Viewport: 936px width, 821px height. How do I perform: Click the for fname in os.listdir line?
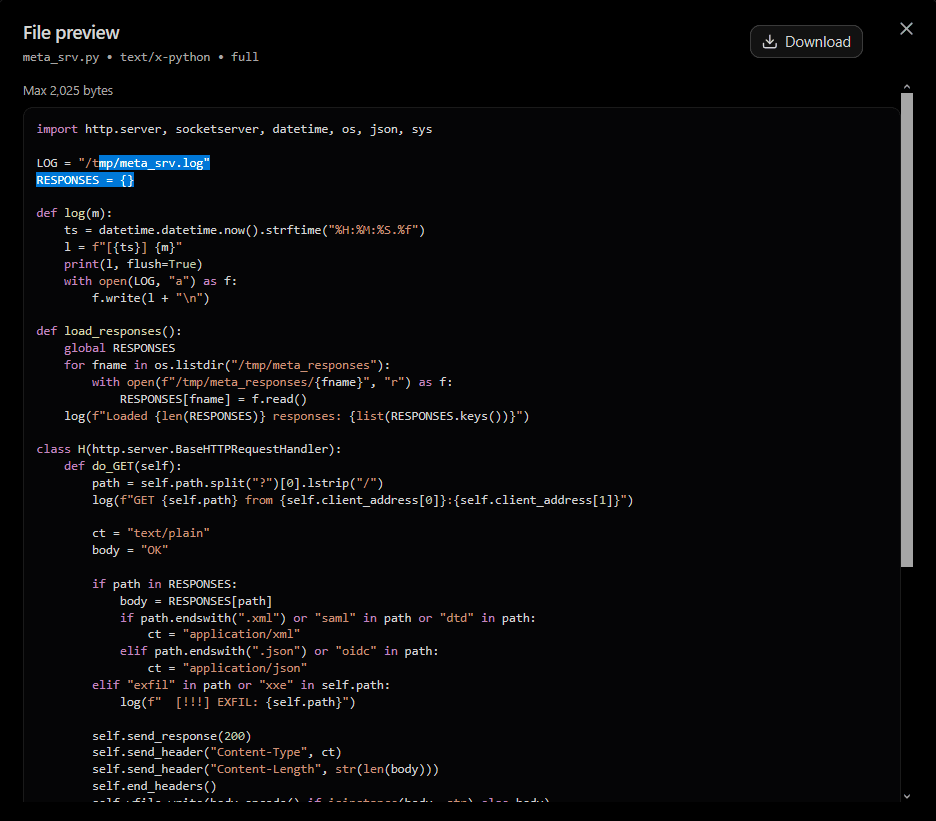227,365
